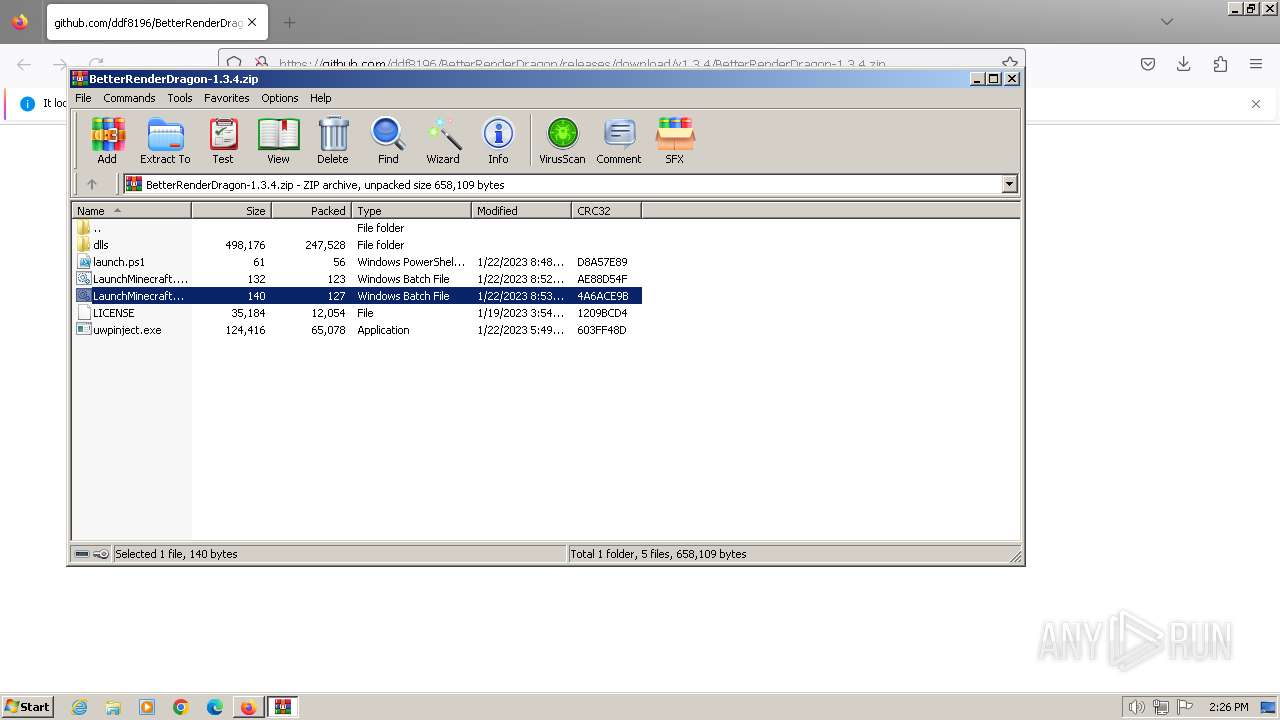Select the LICENSE file
The image size is (1280, 720).
[357, 313]
